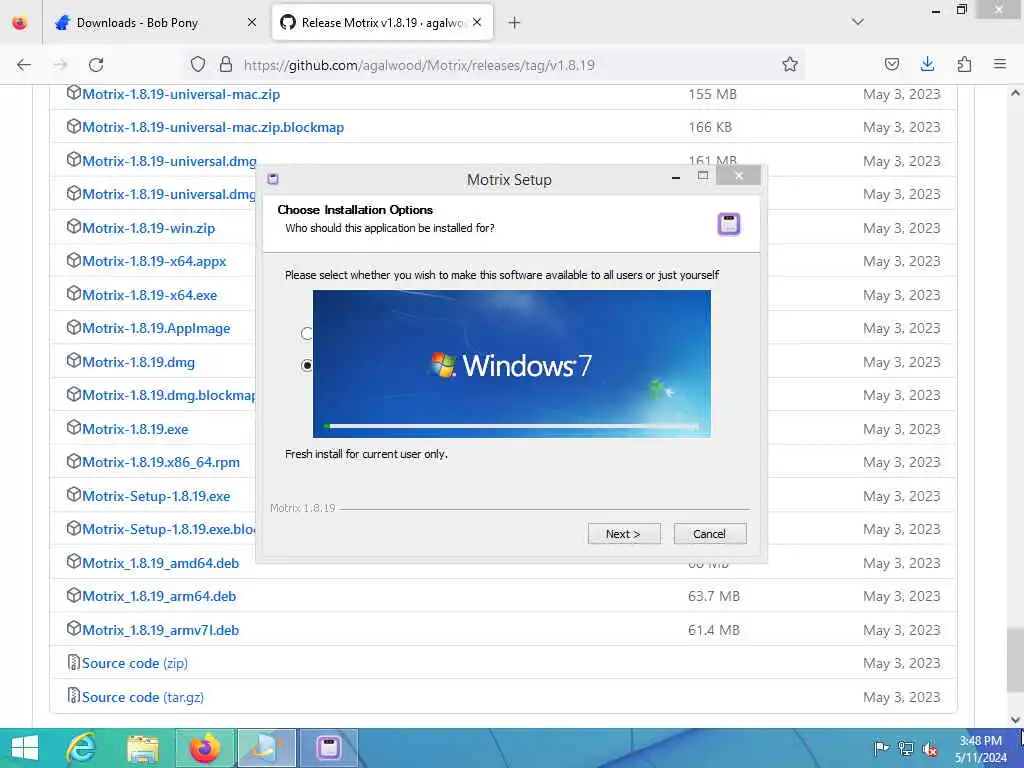Click the Firefox back arrow
The height and width of the screenshot is (768, 1024).
24,65
